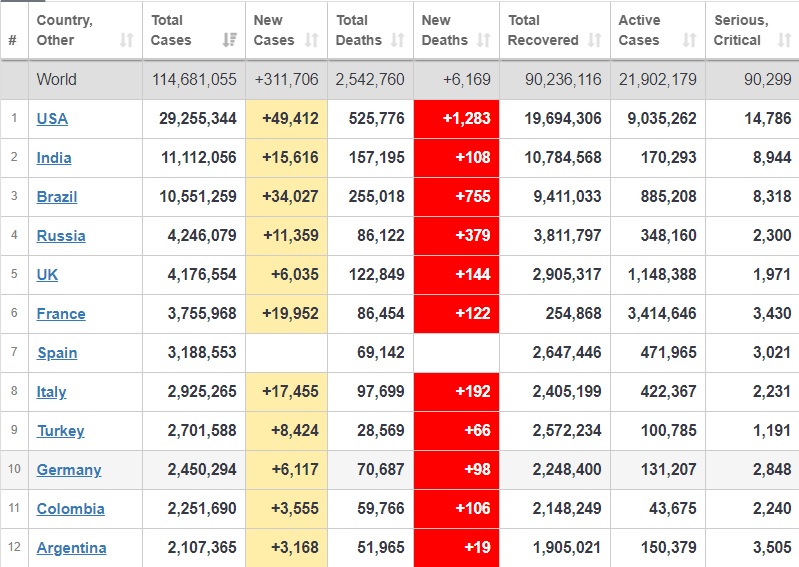Open the India country page
The image size is (799, 567).
coord(54,158)
